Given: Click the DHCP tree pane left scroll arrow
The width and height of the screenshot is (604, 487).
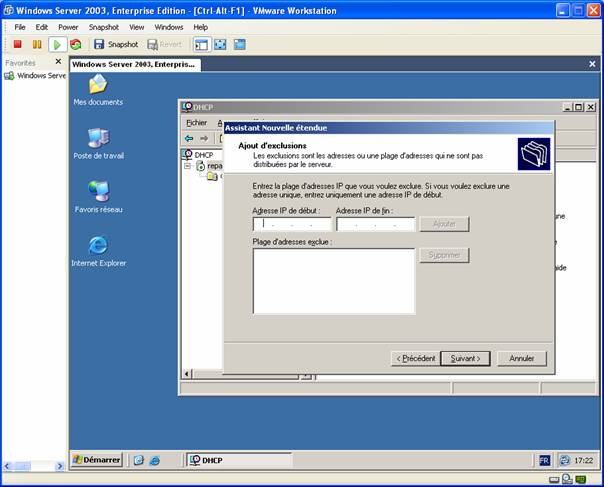Looking at the screenshot, I should click(187, 374).
